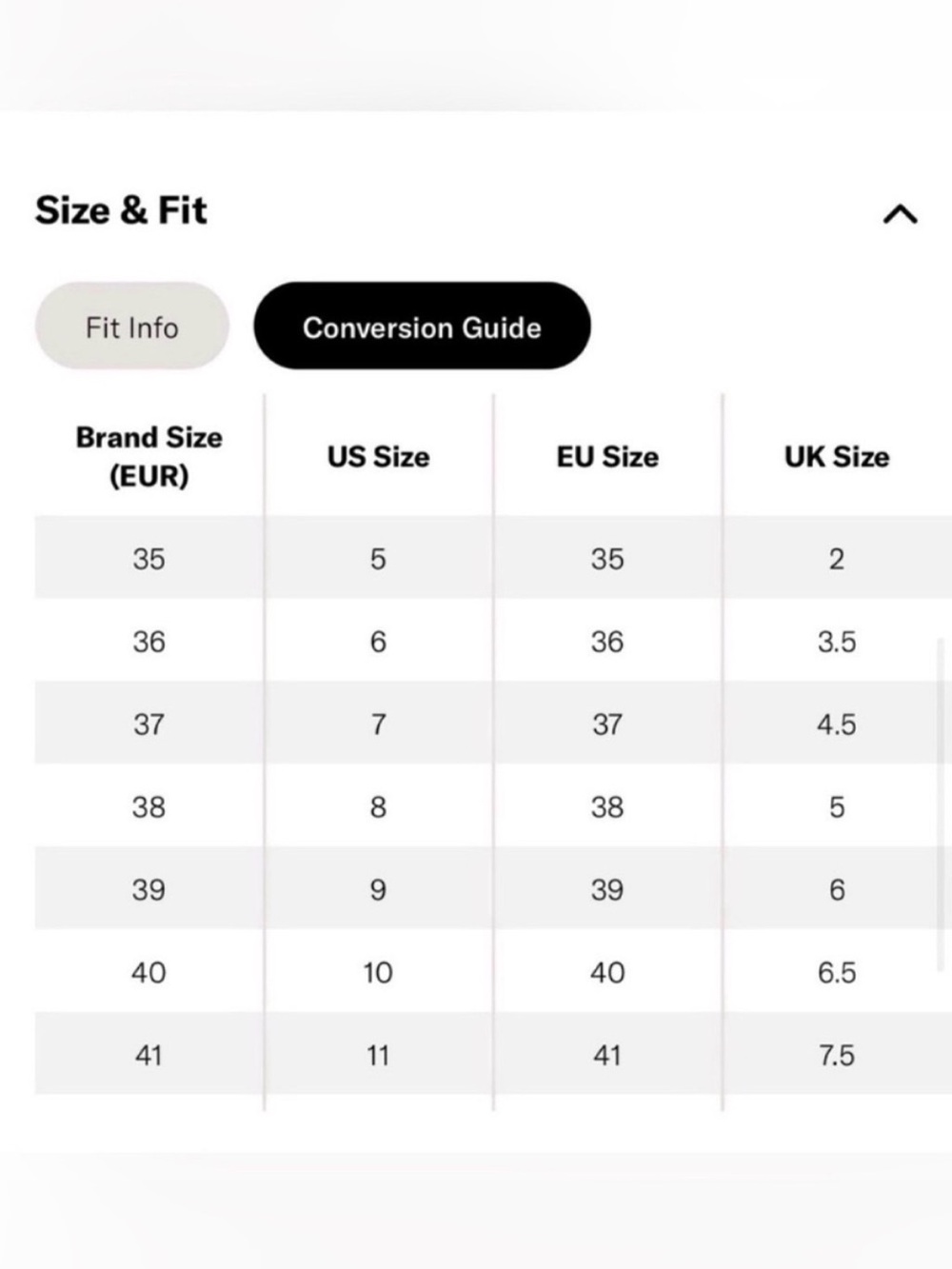Viewport: 952px width, 1269px height.
Task: Click UK size 4.5 cell
Action: click(837, 724)
